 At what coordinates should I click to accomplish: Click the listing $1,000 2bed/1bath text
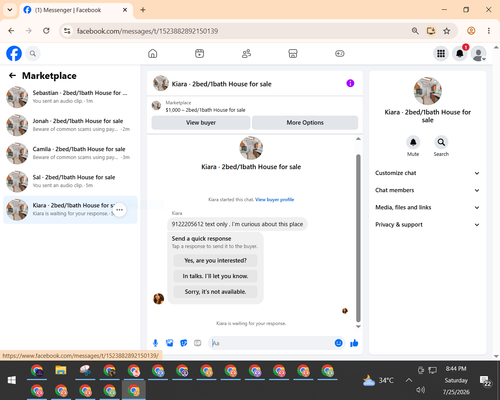pyautogui.click(x=205, y=110)
